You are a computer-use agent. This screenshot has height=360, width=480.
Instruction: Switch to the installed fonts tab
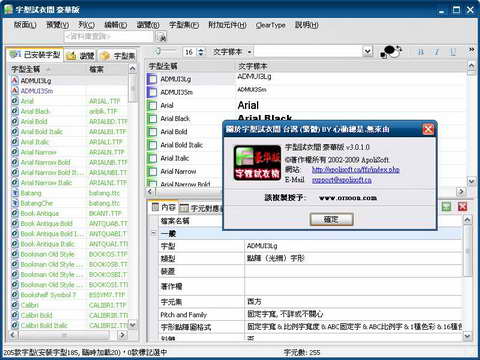[35, 54]
